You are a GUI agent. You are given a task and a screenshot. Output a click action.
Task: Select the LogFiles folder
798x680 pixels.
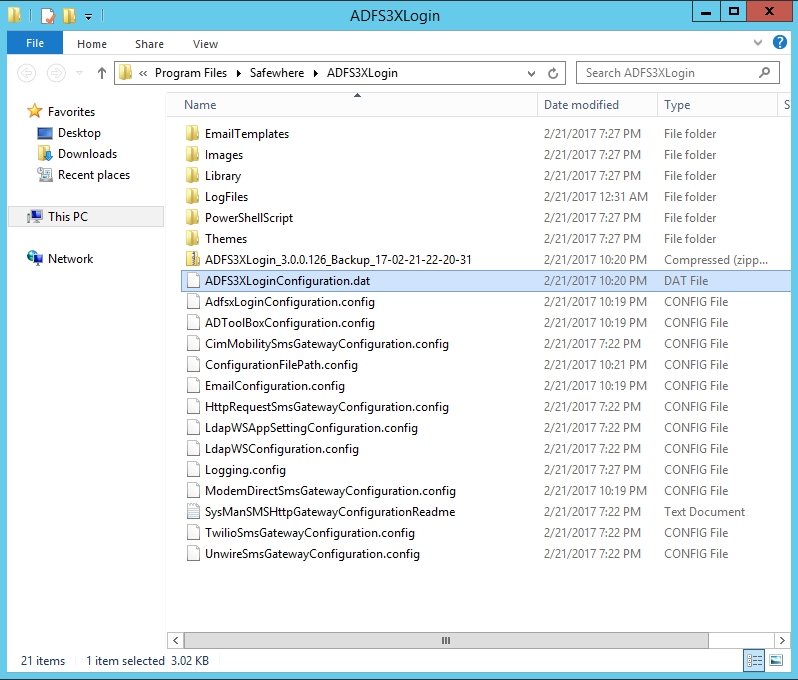click(x=226, y=197)
